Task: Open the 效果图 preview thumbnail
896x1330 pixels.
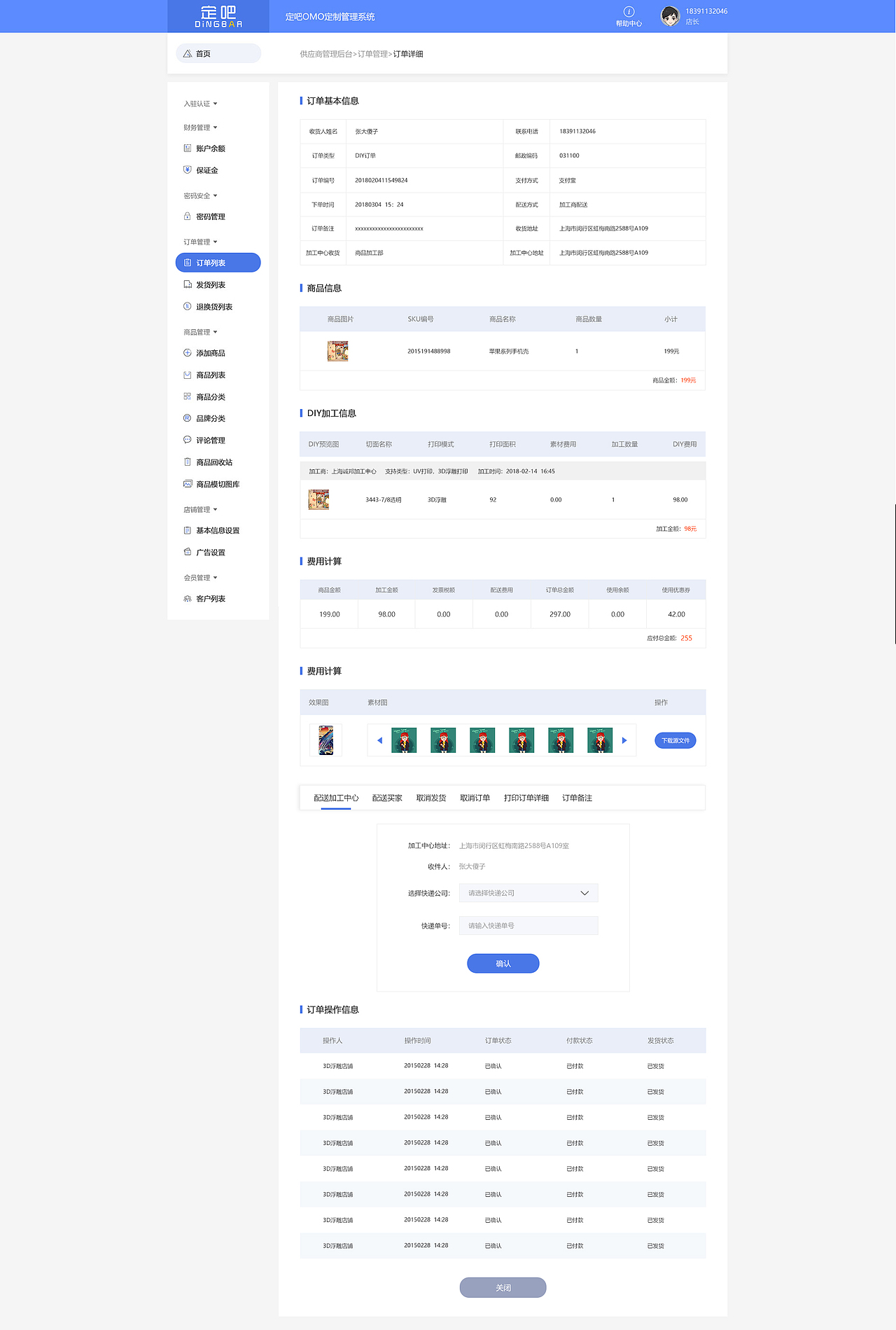Action: [326, 740]
